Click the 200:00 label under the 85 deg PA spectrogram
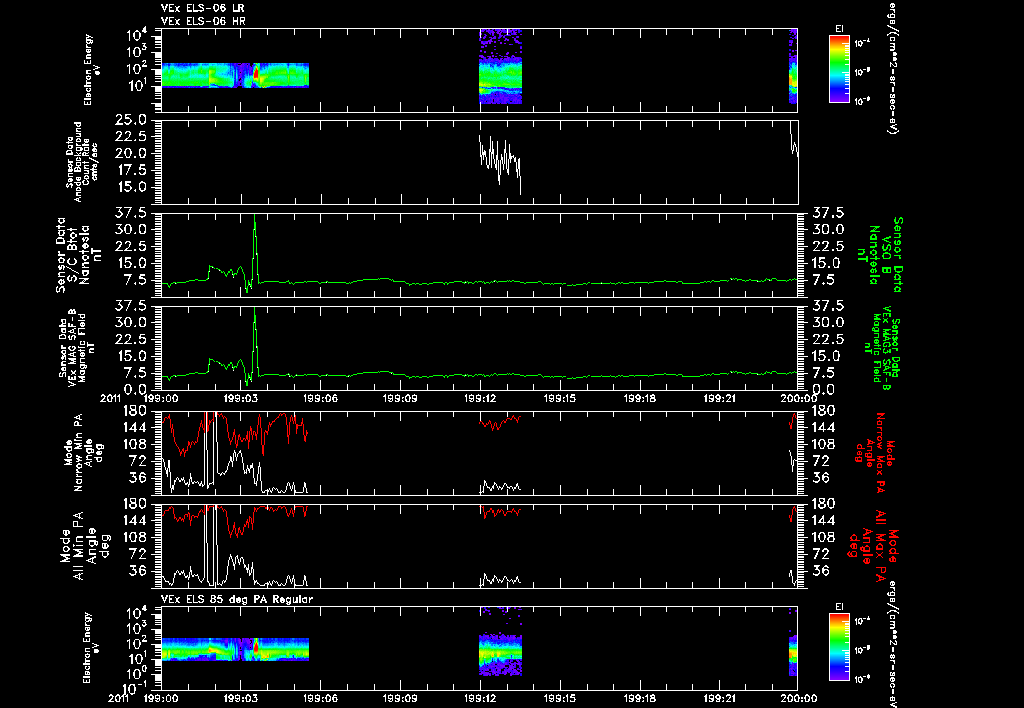1024x708 pixels. (x=798, y=698)
